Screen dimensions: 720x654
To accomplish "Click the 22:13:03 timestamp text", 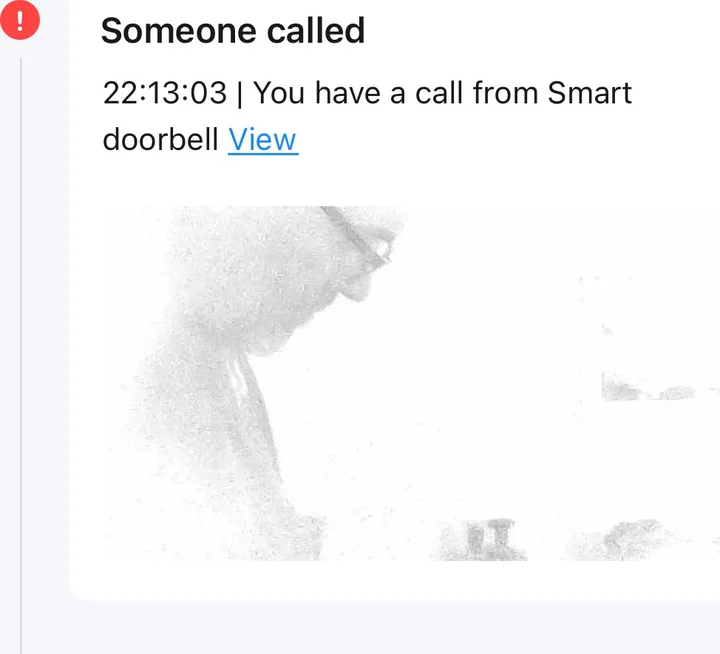I will pos(165,93).
